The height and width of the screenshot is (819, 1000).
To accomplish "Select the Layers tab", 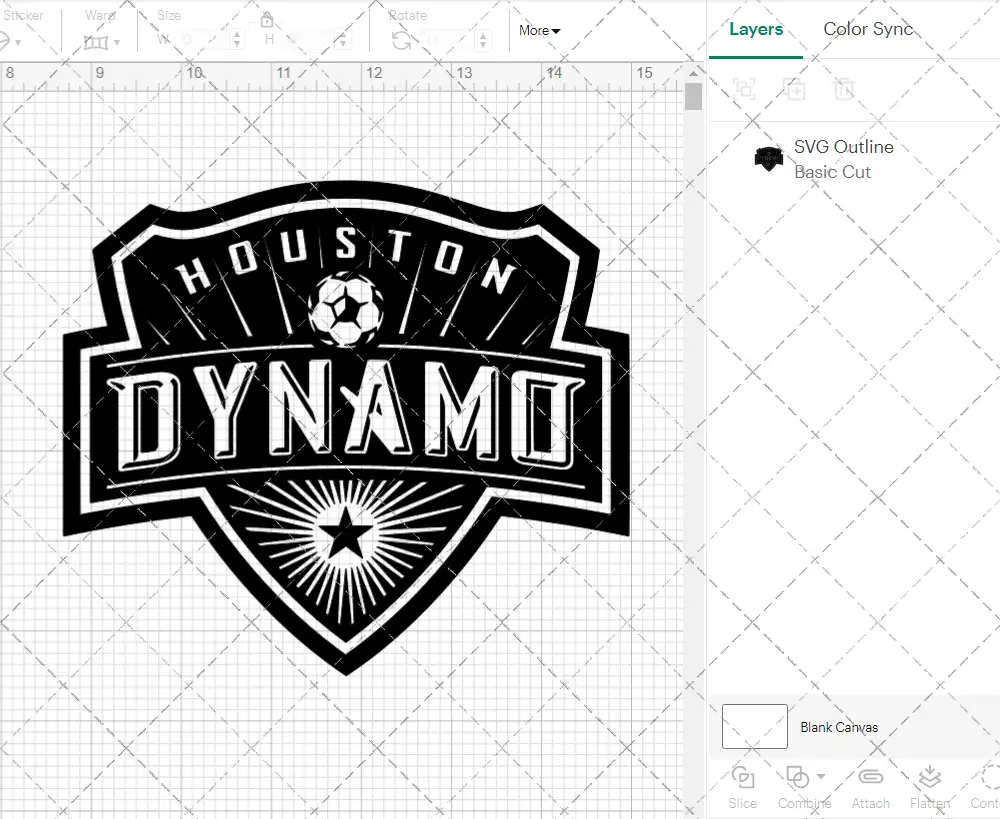I will tap(756, 29).
